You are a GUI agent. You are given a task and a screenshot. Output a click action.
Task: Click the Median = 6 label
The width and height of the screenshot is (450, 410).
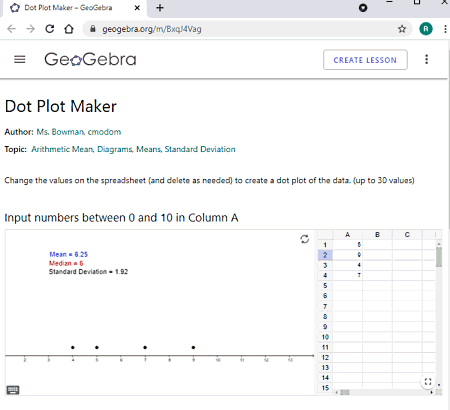66,263
